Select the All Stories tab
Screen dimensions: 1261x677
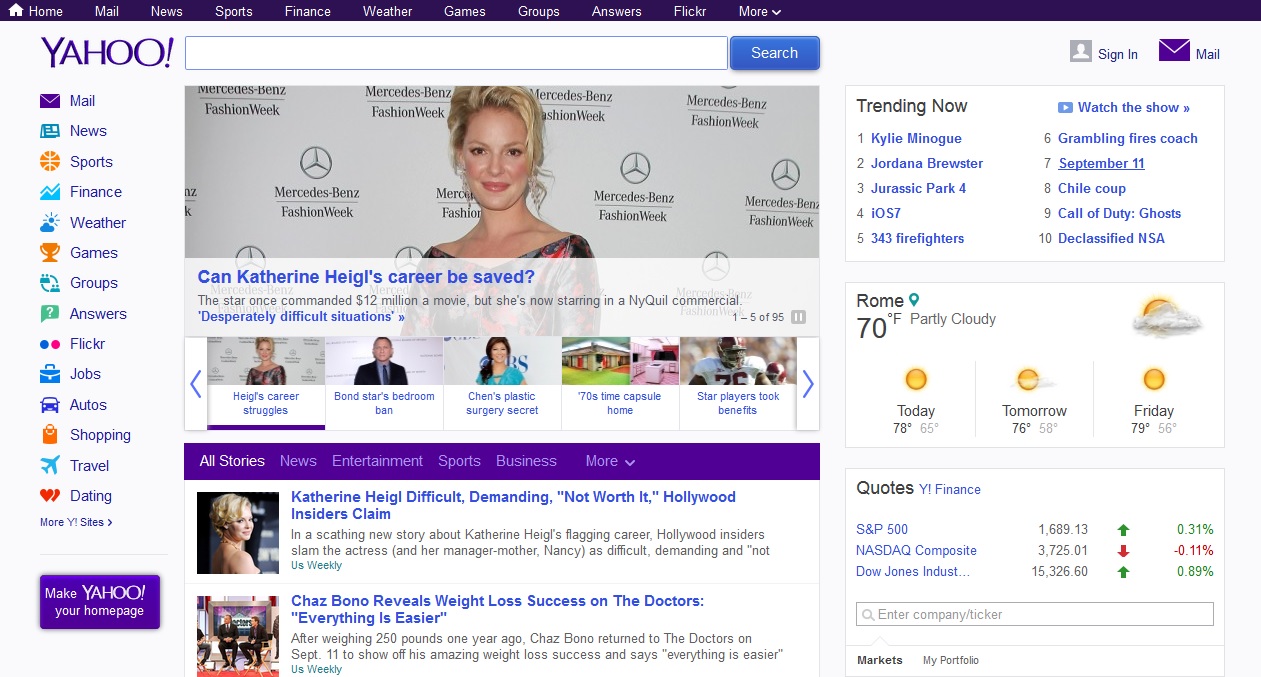coord(232,461)
